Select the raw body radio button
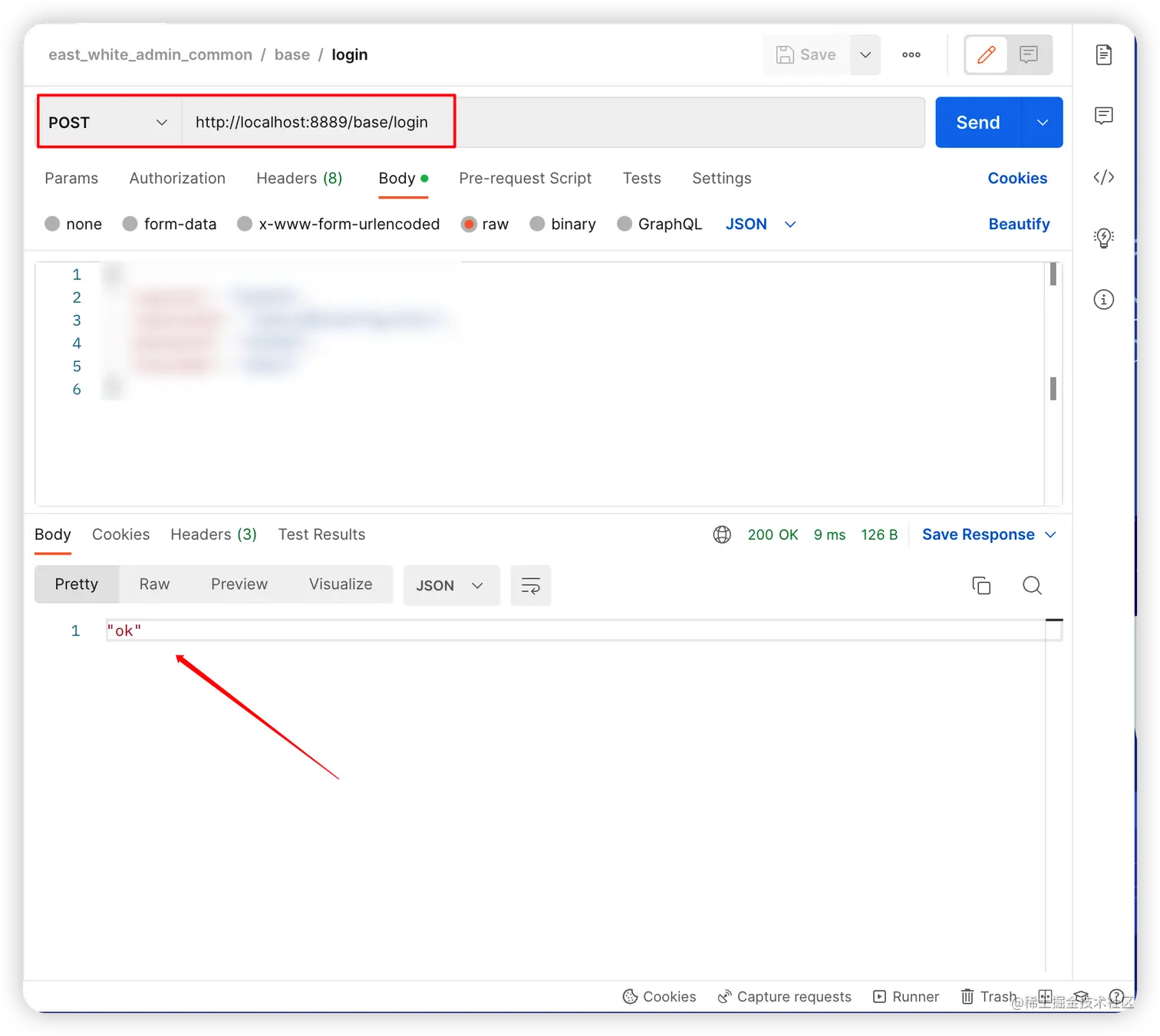The width and height of the screenshot is (1160, 1036). 469,224
